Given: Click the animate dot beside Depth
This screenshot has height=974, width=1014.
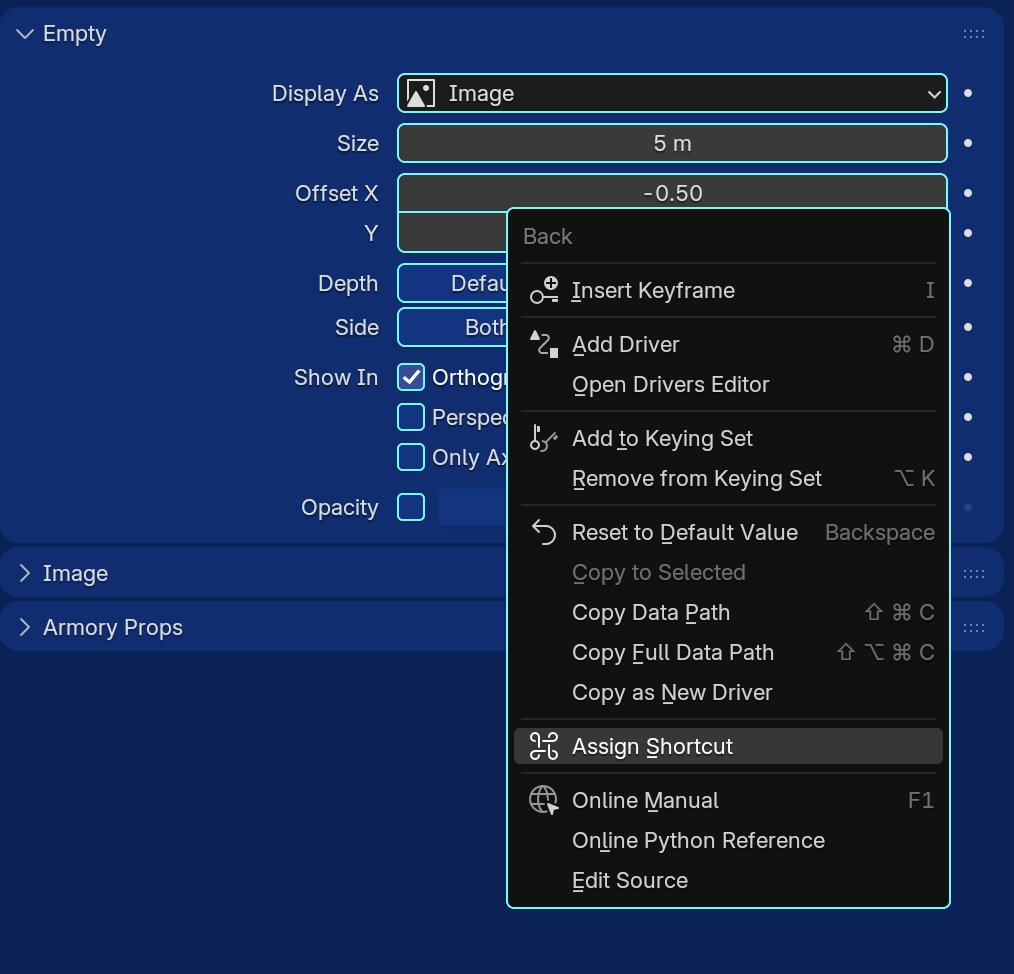Looking at the screenshot, I should pyautogui.click(x=968, y=283).
